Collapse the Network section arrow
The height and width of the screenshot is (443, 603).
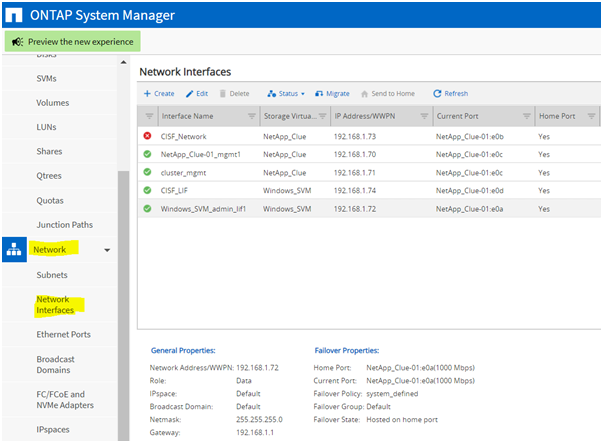pos(107,250)
